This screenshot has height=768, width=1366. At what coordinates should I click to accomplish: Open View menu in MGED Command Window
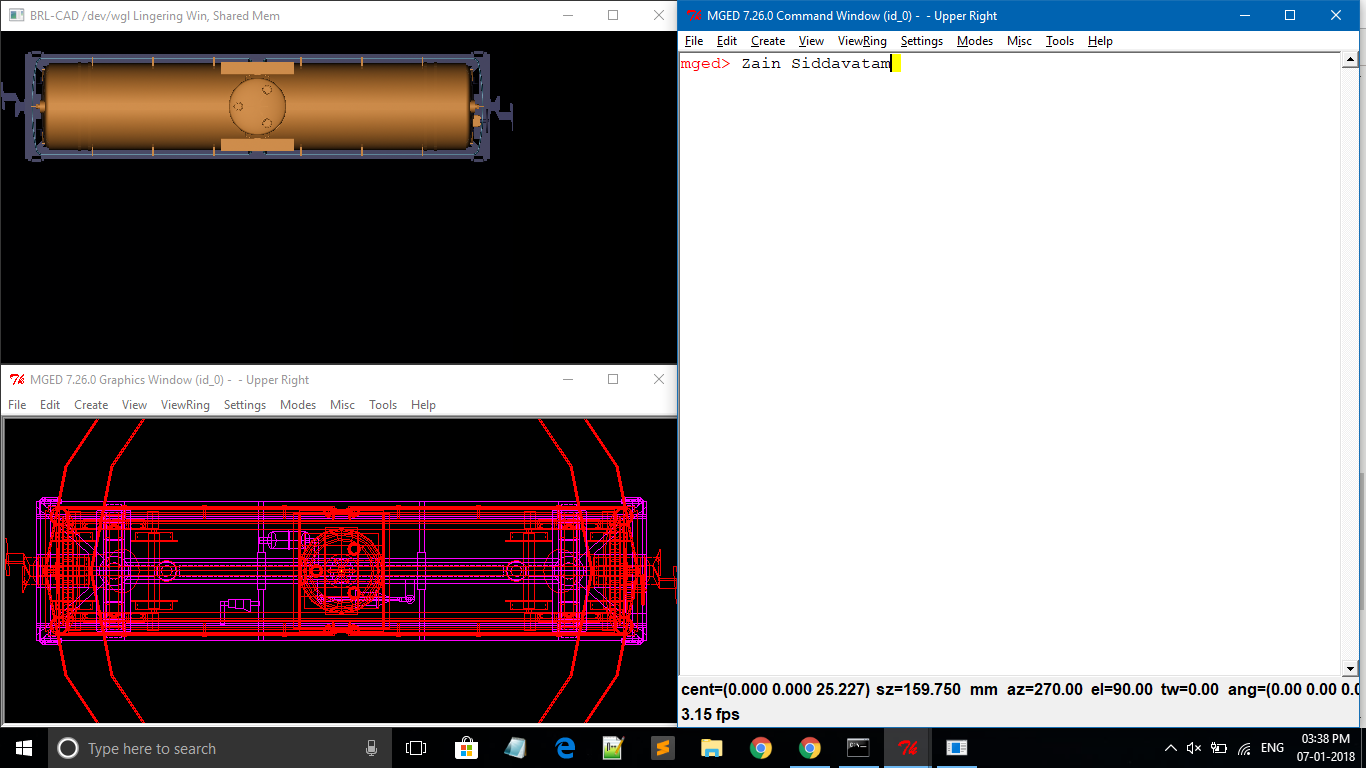tap(811, 41)
